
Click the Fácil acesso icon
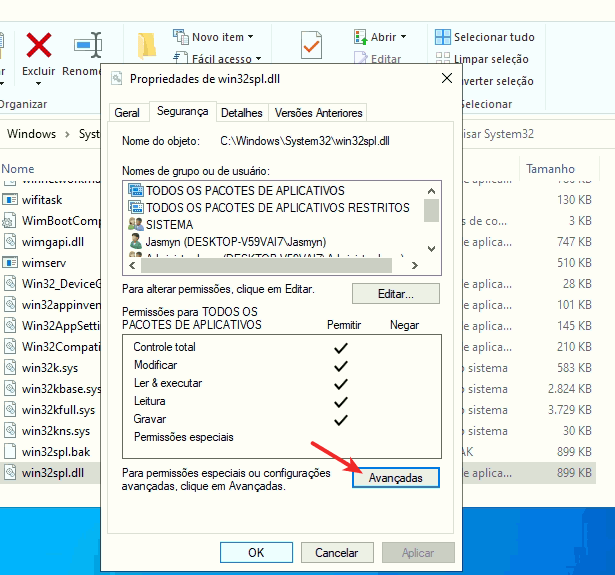(181, 58)
